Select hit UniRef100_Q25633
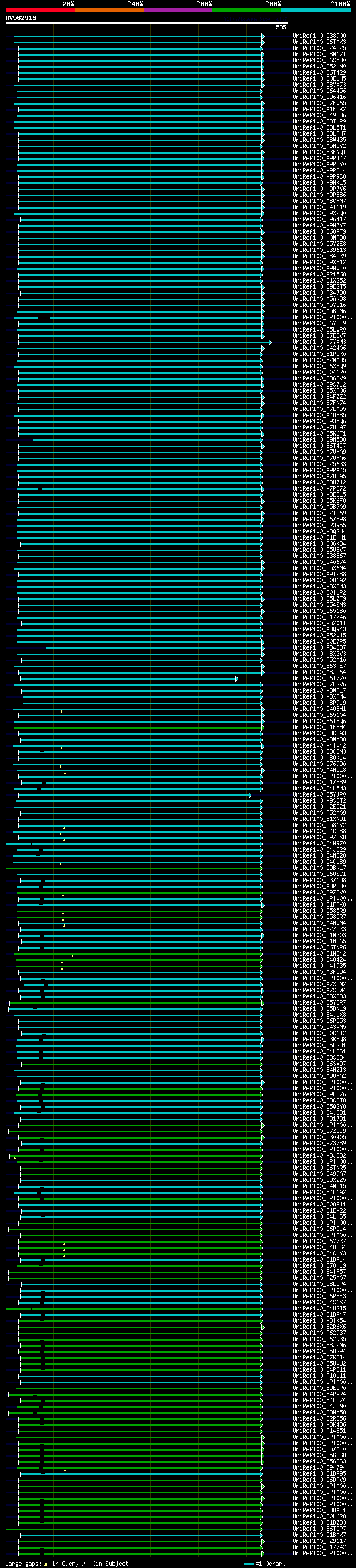The width and height of the screenshot is (356, 1568). [x=319, y=464]
